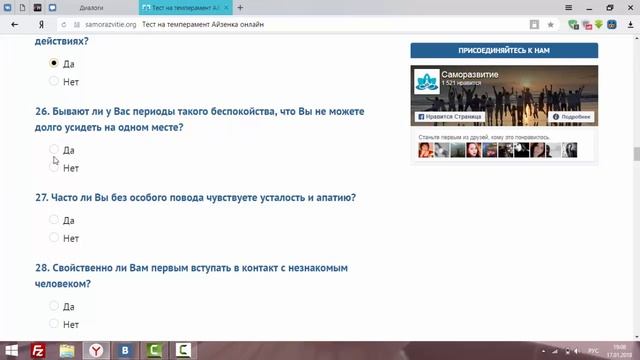Click the page vertical scrollbar thumb
This screenshot has width=640, height=360.
(x=636, y=154)
